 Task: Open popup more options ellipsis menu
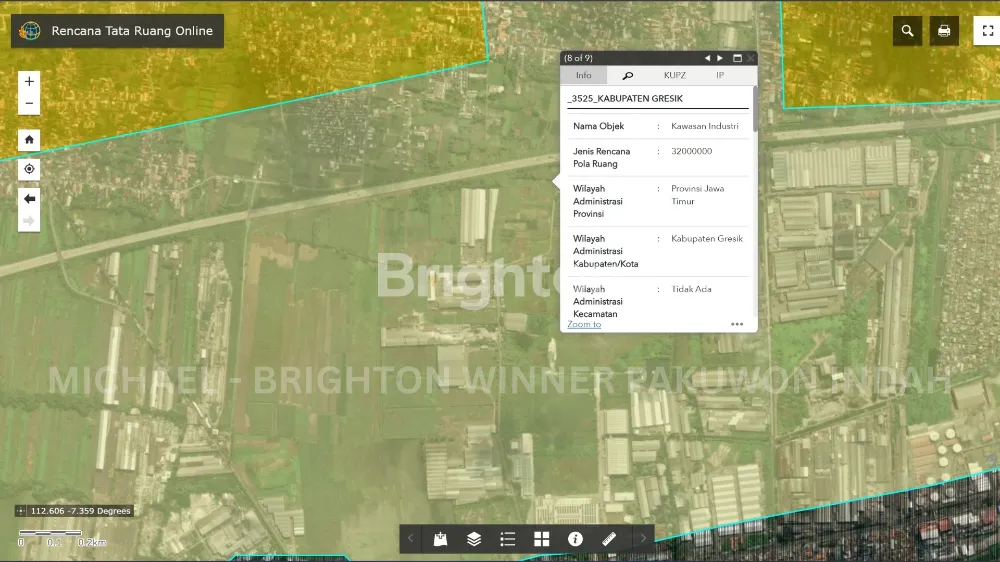[x=737, y=324]
